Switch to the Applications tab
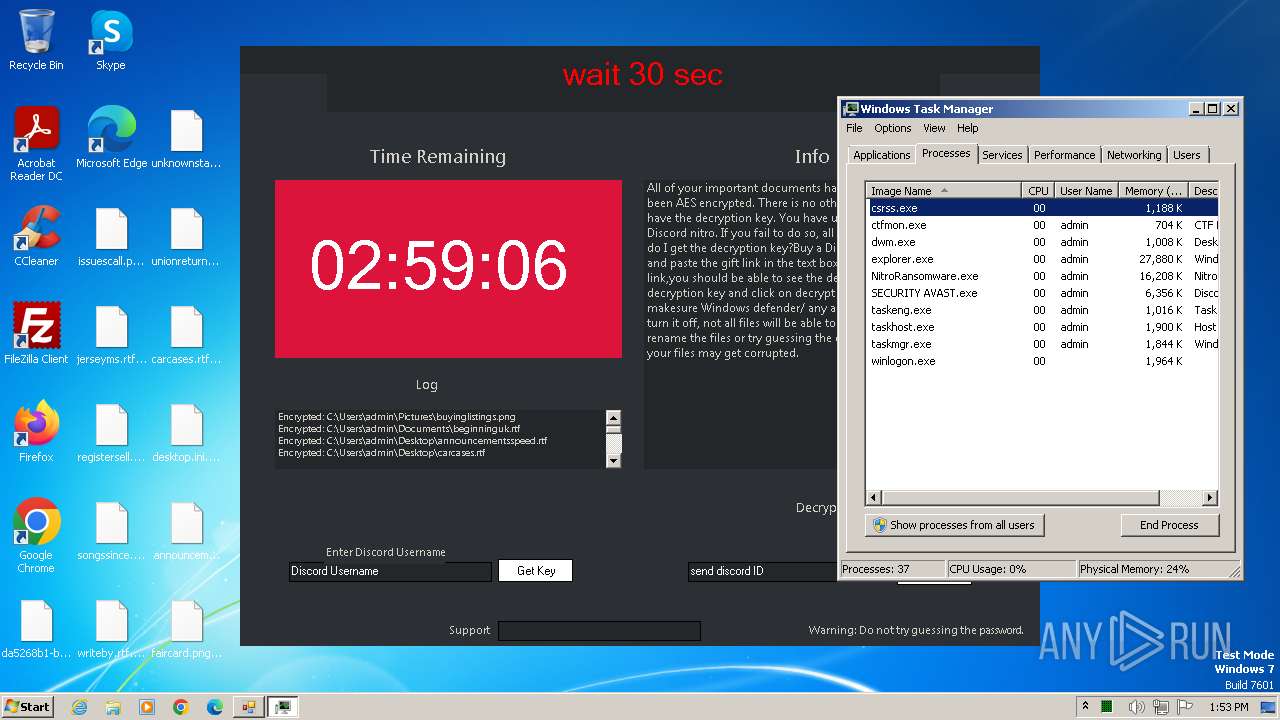The image size is (1280, 720). coord(881,155)
